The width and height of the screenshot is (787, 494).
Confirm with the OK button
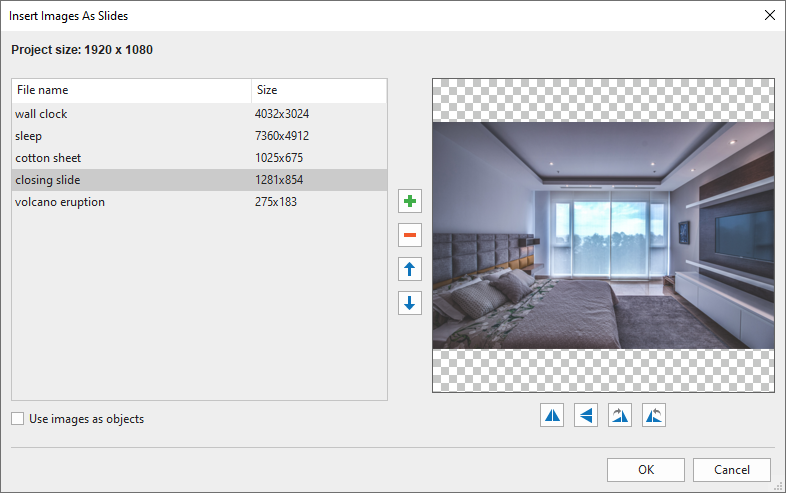click(x=645, y=470)
